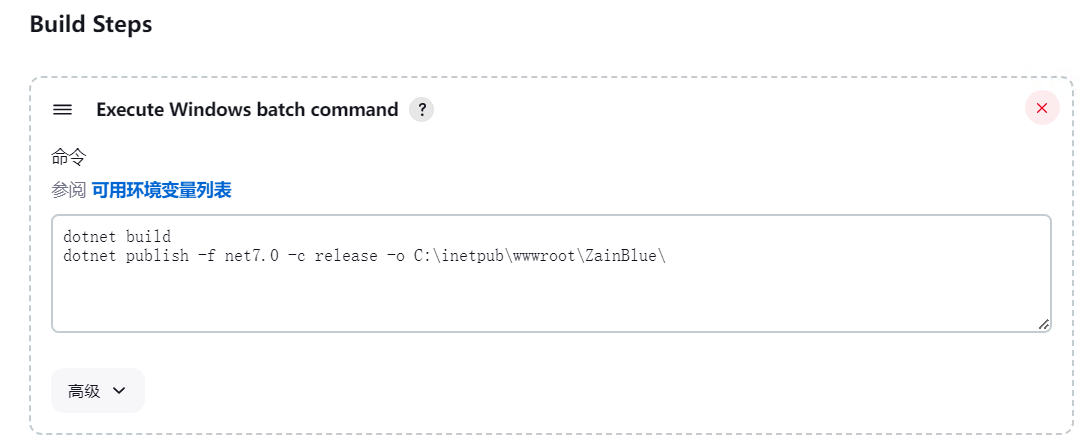Image resolution: width=1088 pixels, height=448 pixels.
Task: Click the word "release" in the command
Action: pyautogui.click(x=341, y=256)
